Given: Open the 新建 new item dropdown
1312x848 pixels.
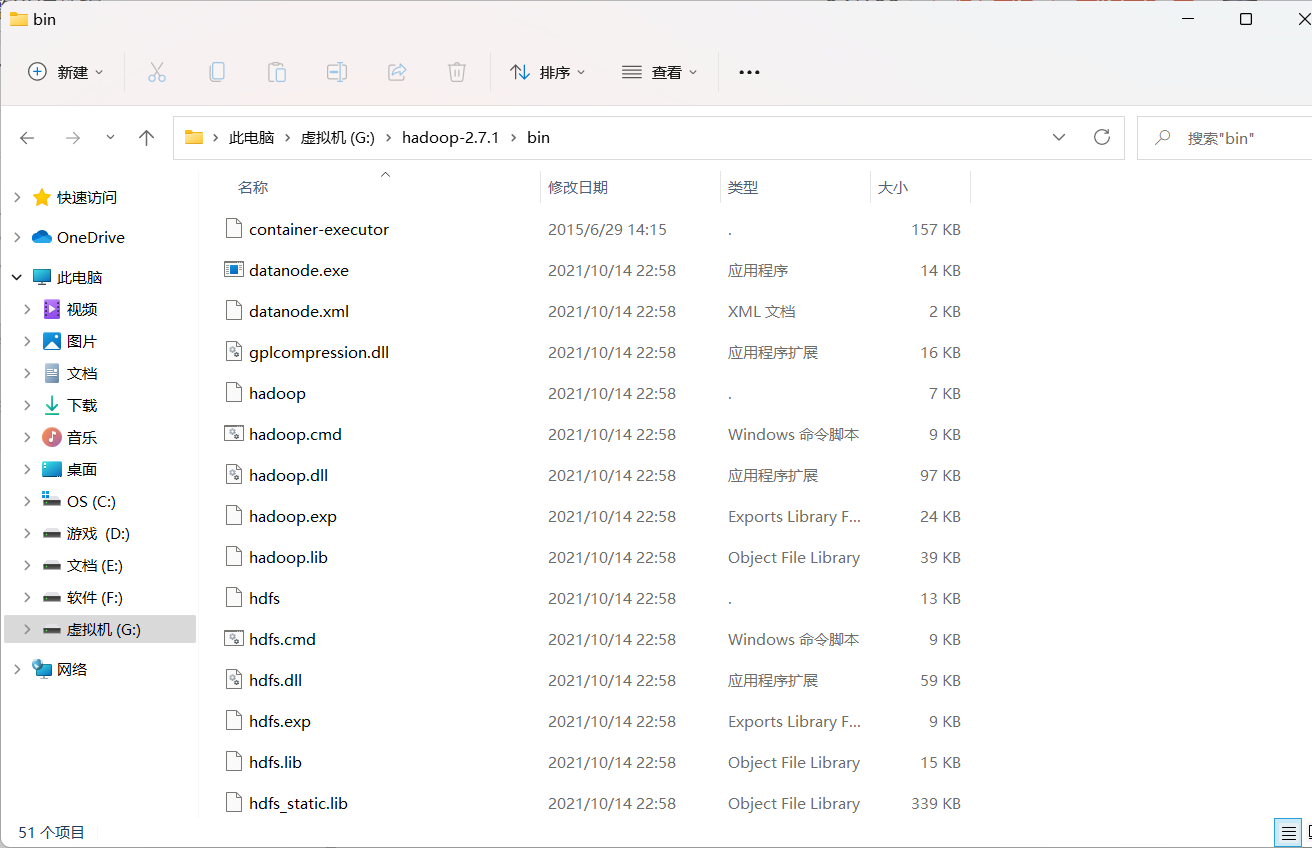Looking at the screenshot, I should pyautogui.click(x=66, y=72).
